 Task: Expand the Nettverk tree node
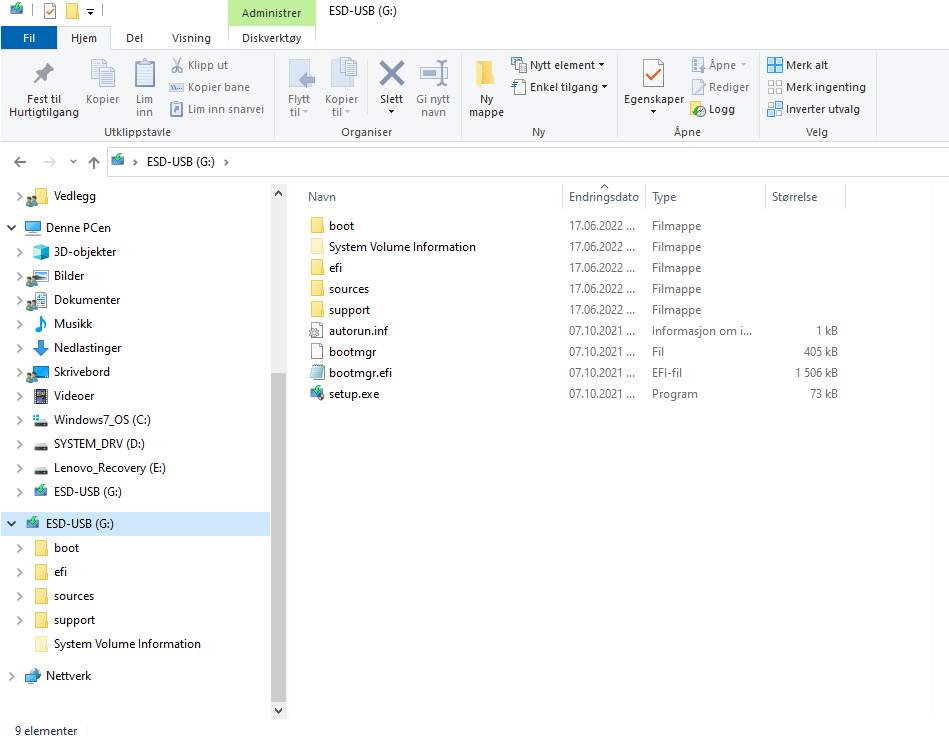11,676
